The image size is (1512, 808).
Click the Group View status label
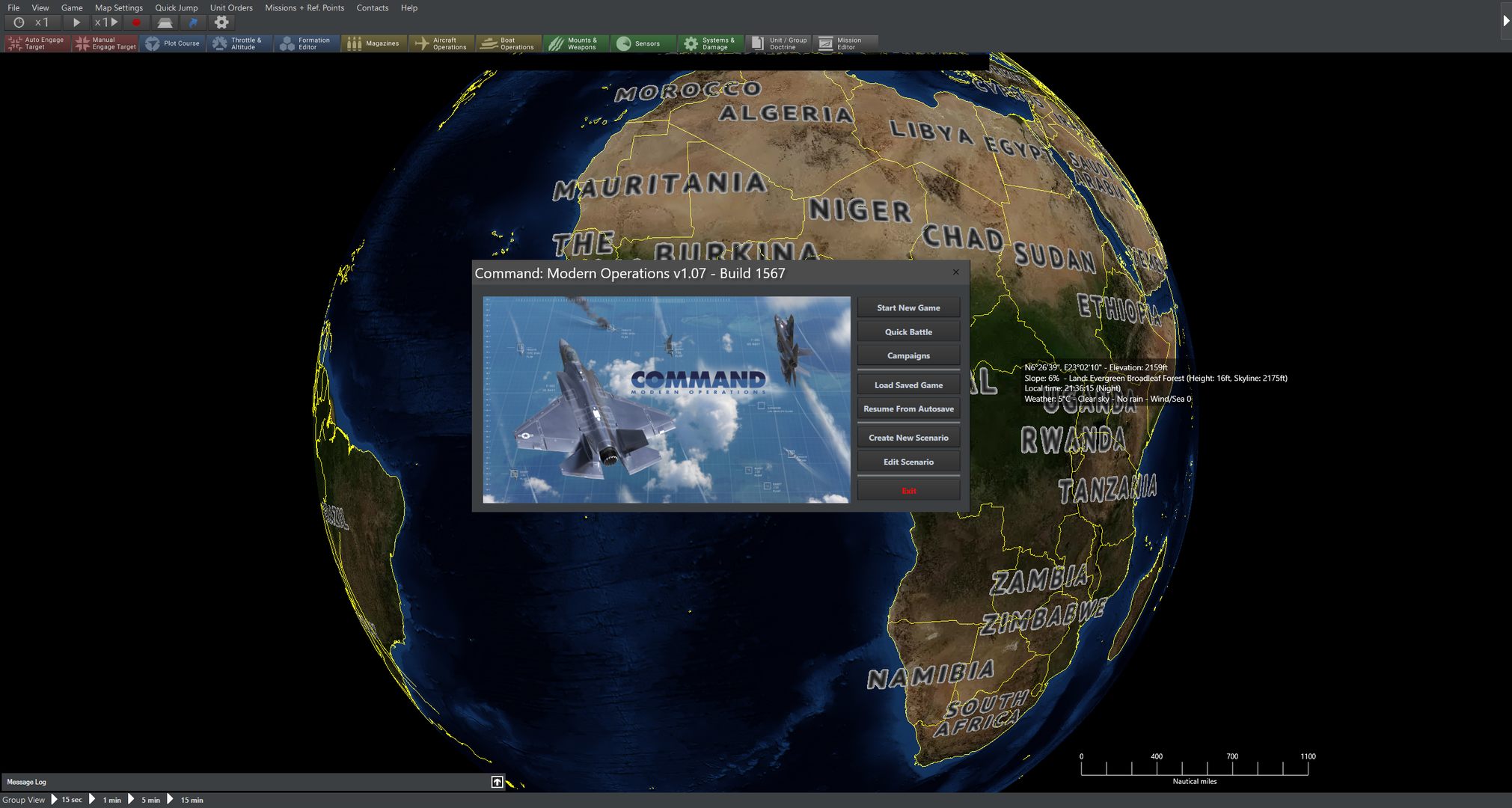(23, 800)
